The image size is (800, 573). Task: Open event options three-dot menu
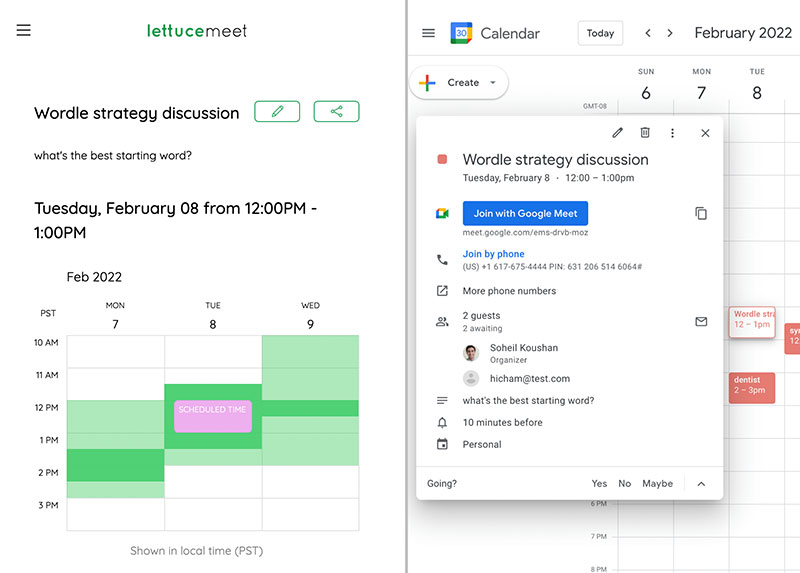click(x=672, y=133)
